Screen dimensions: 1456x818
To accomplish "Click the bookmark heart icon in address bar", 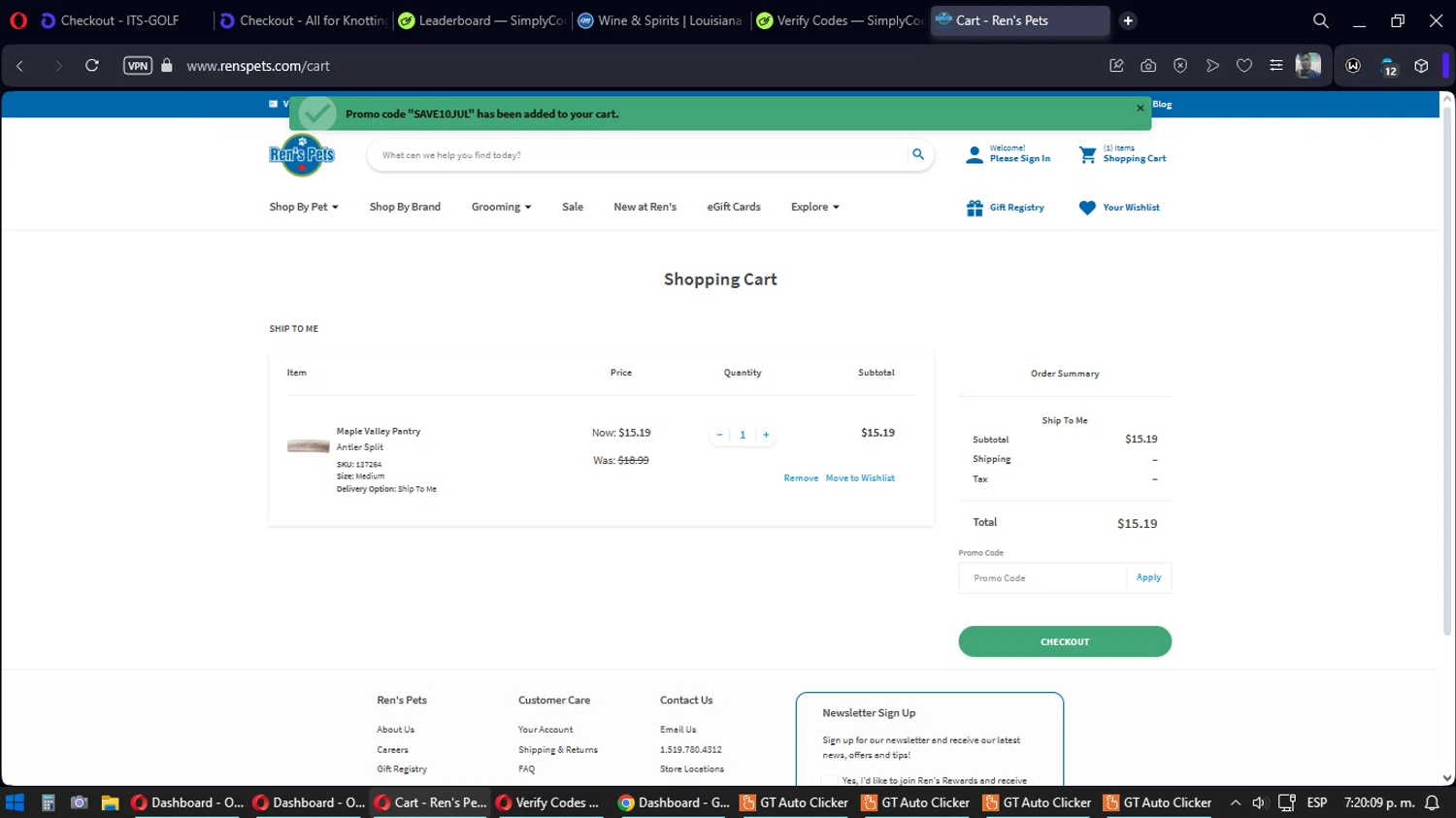I will (1244, 66).
